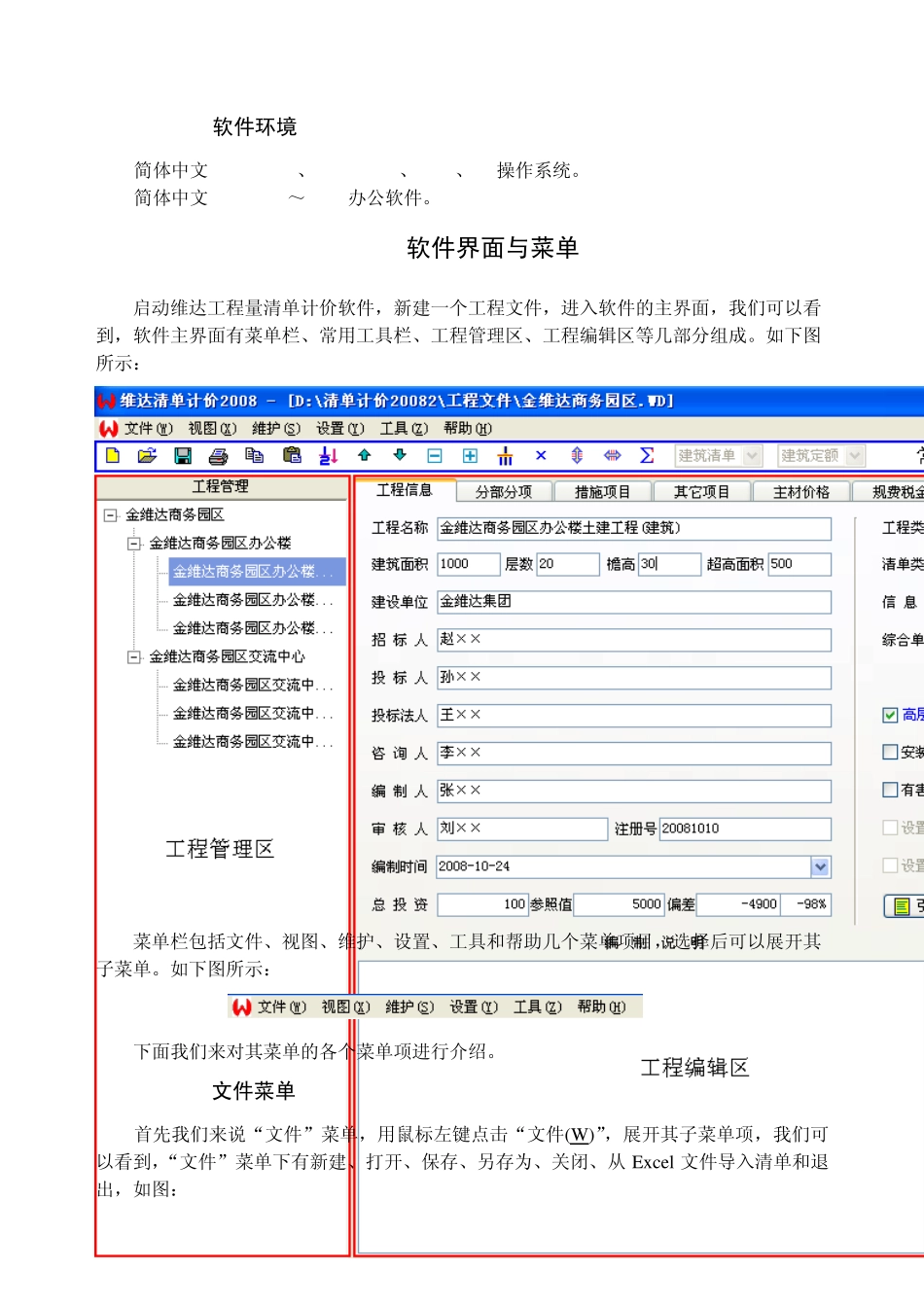The image size is (924, 1306).
Task: Open the 文件(W) menu in main window
Action: point(148,428)
